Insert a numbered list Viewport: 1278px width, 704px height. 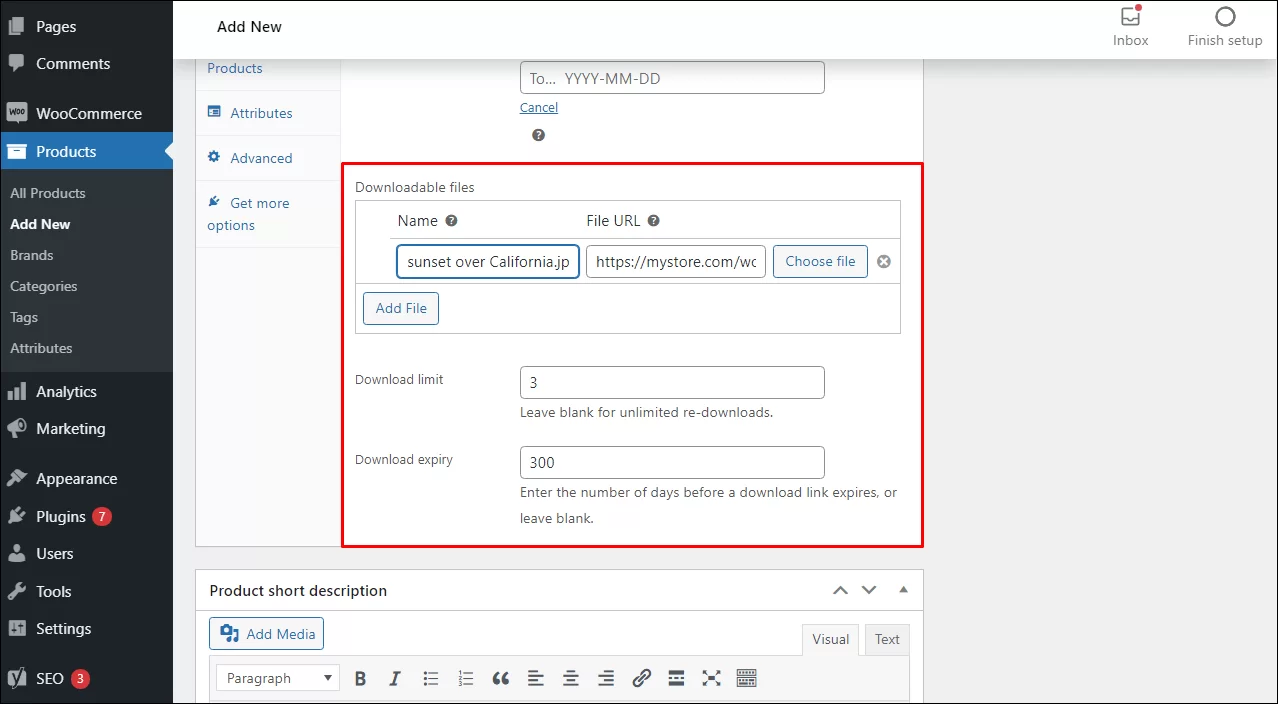(x=465, y=678)
